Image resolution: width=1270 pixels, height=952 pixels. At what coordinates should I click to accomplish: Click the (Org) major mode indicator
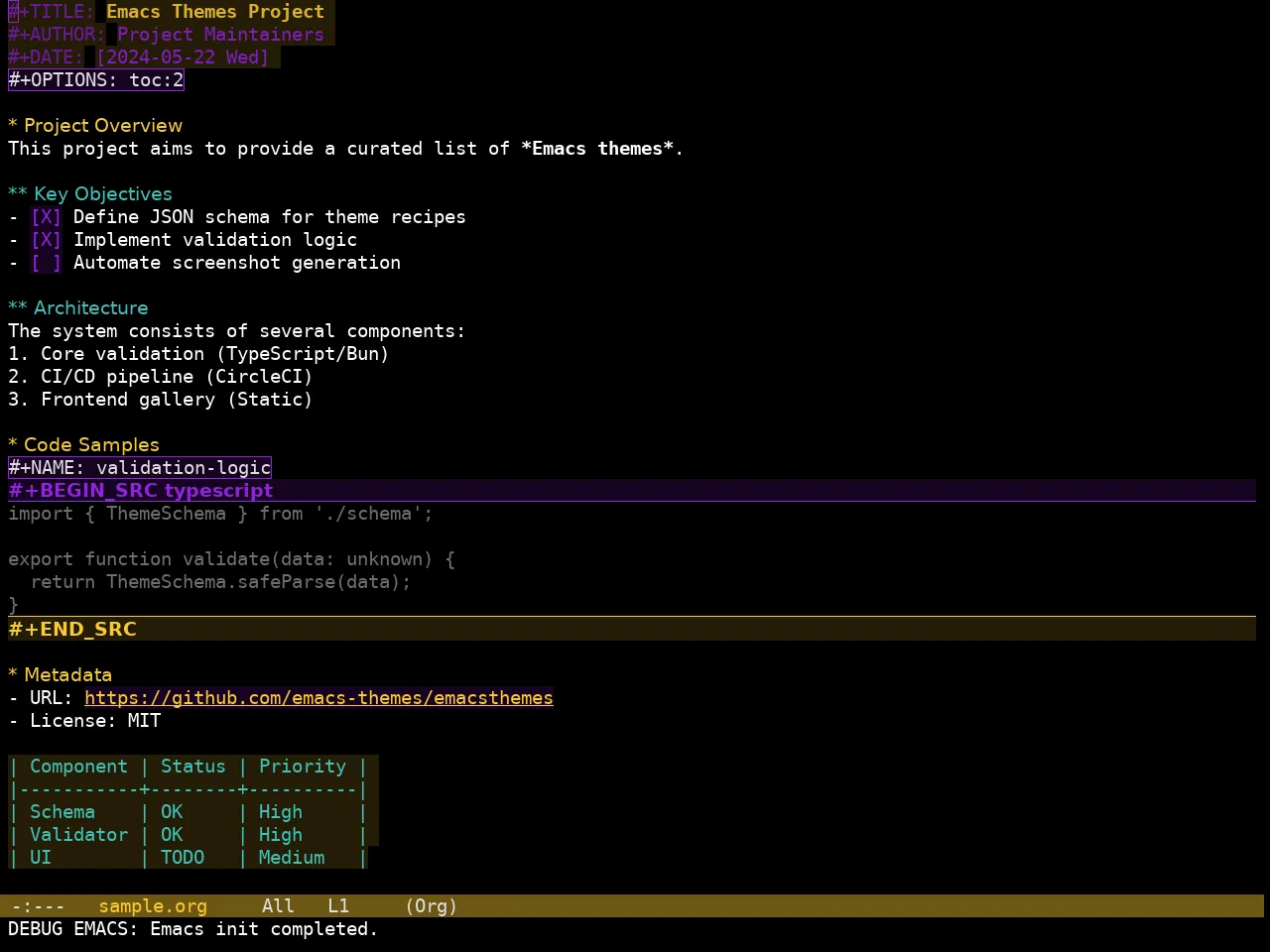(x=431, y=906)
